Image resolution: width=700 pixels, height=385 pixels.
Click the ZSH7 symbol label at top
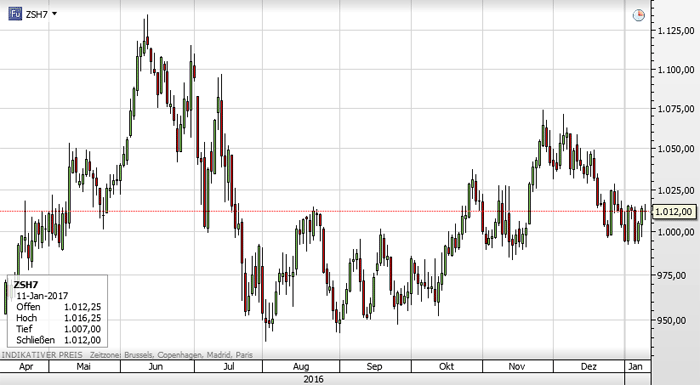37,14
